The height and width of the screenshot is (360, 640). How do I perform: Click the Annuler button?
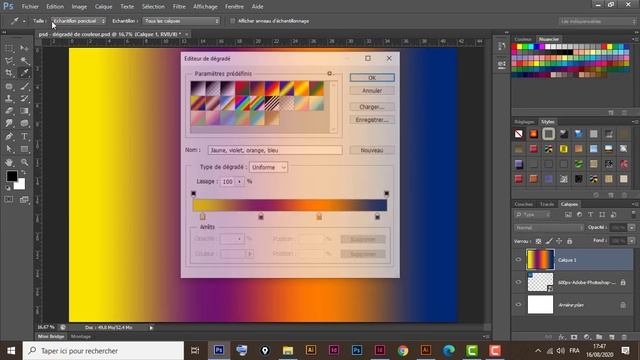coord(372,91)
